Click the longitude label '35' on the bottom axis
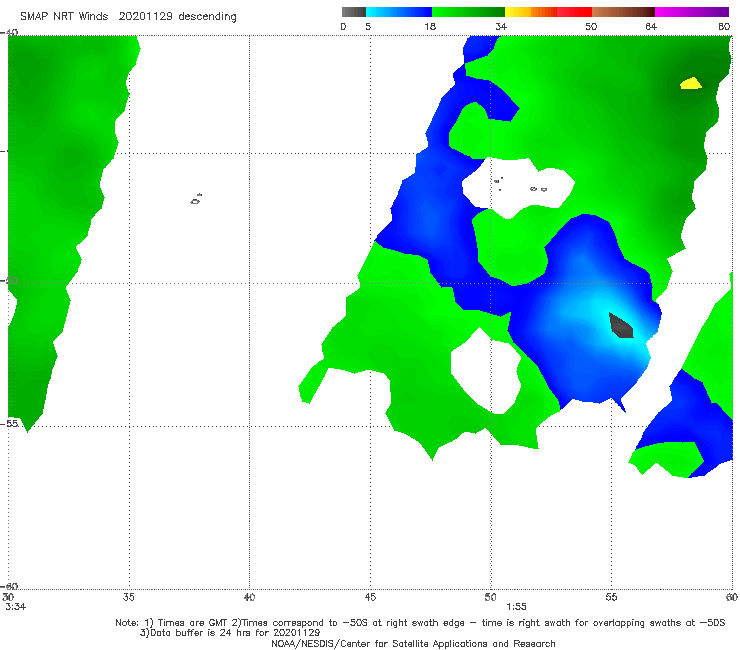This screenshot has width=740, height=650. pyautogui.click(x=129, y=597)
